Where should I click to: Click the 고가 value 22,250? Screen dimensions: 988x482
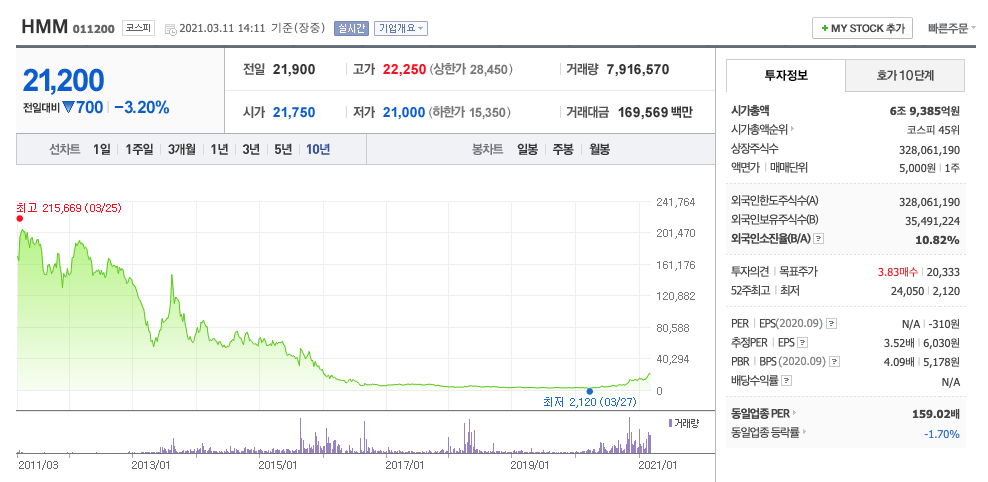pos(405,69)
